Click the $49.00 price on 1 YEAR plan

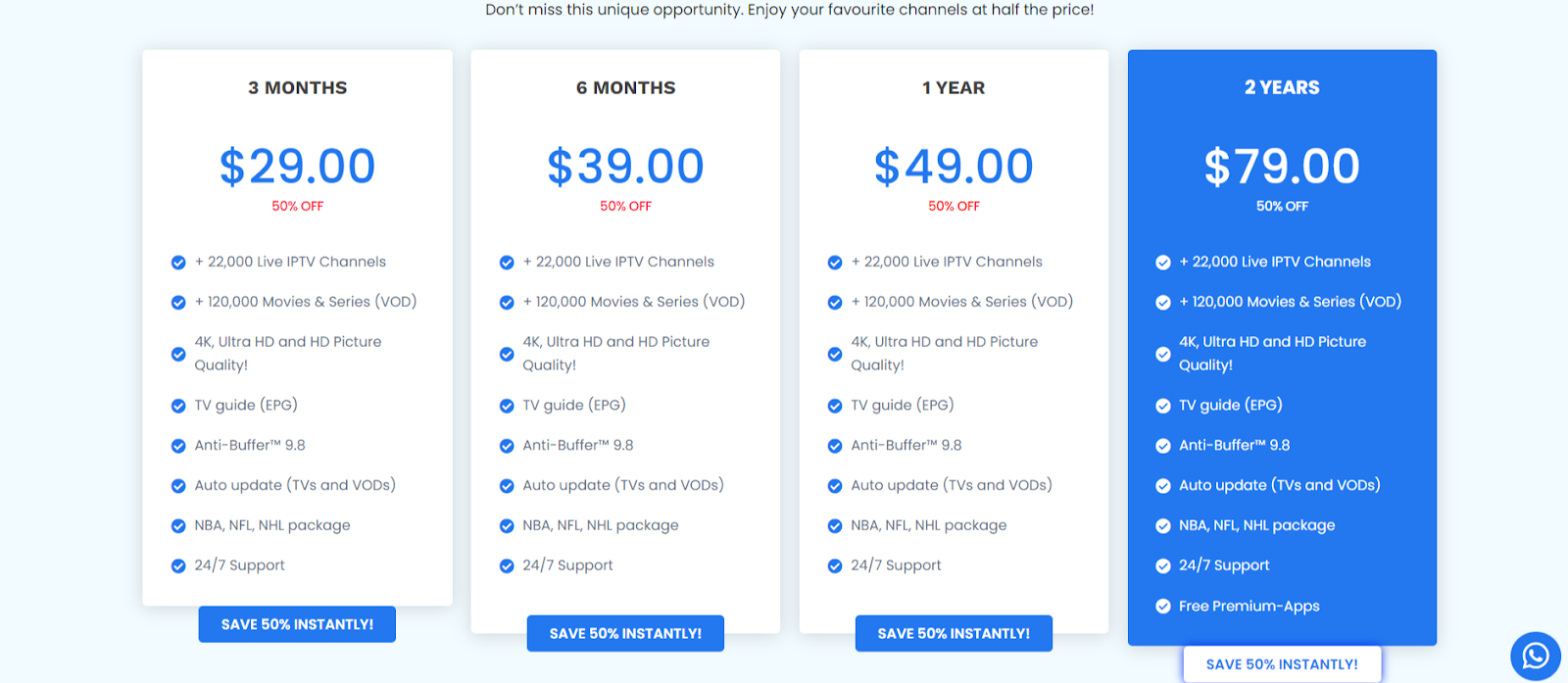[953, 166]
